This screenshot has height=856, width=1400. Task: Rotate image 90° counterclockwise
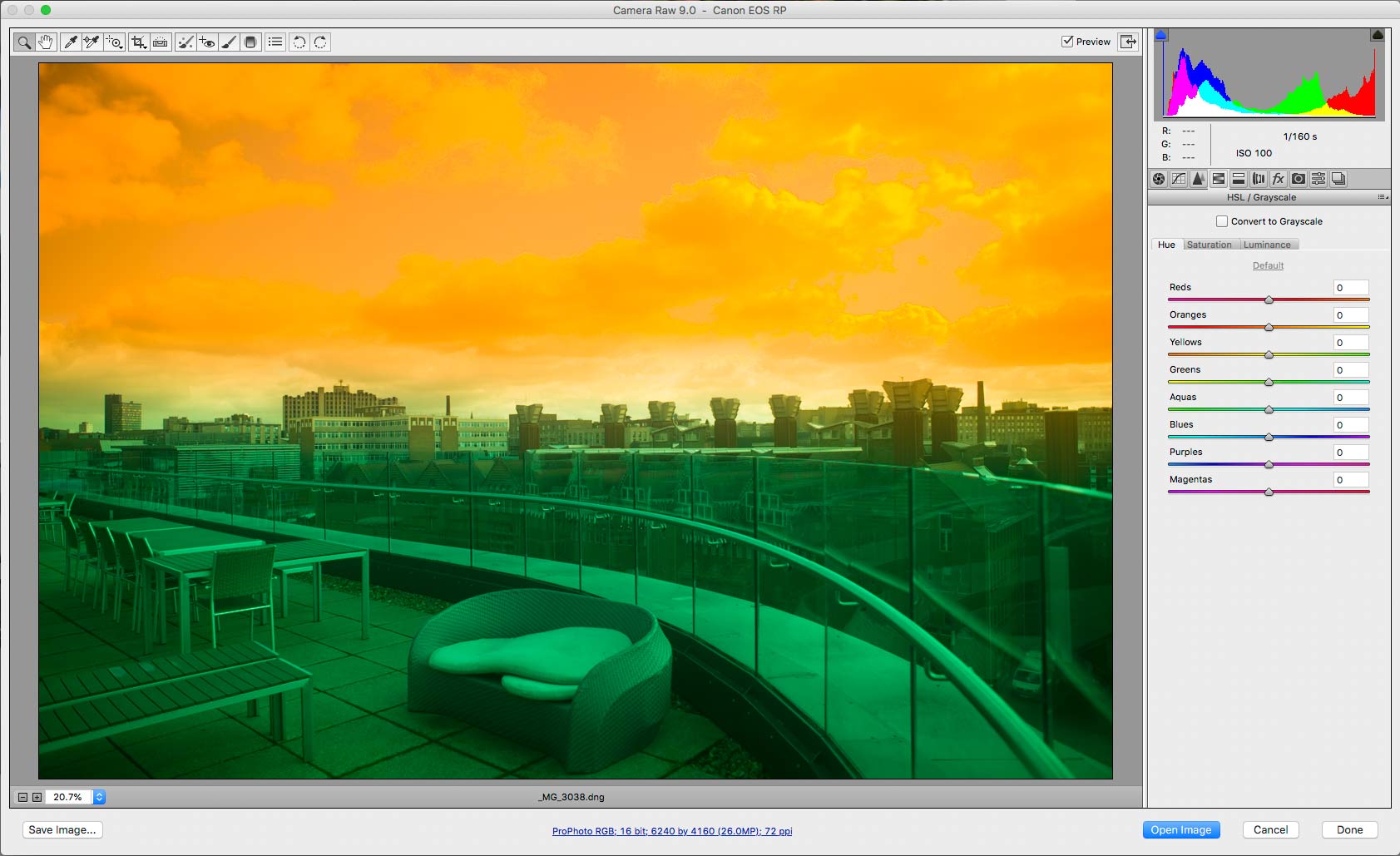pos(299,42)
